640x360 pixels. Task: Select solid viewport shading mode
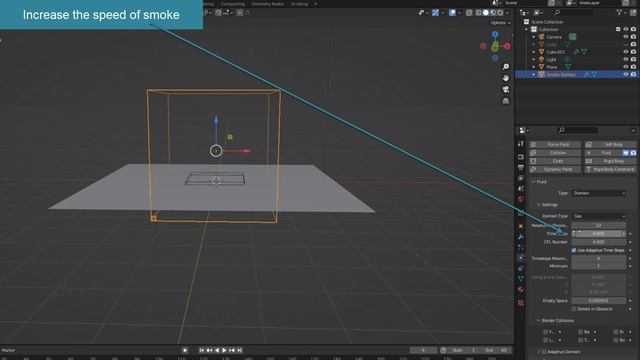click(485, 13)
